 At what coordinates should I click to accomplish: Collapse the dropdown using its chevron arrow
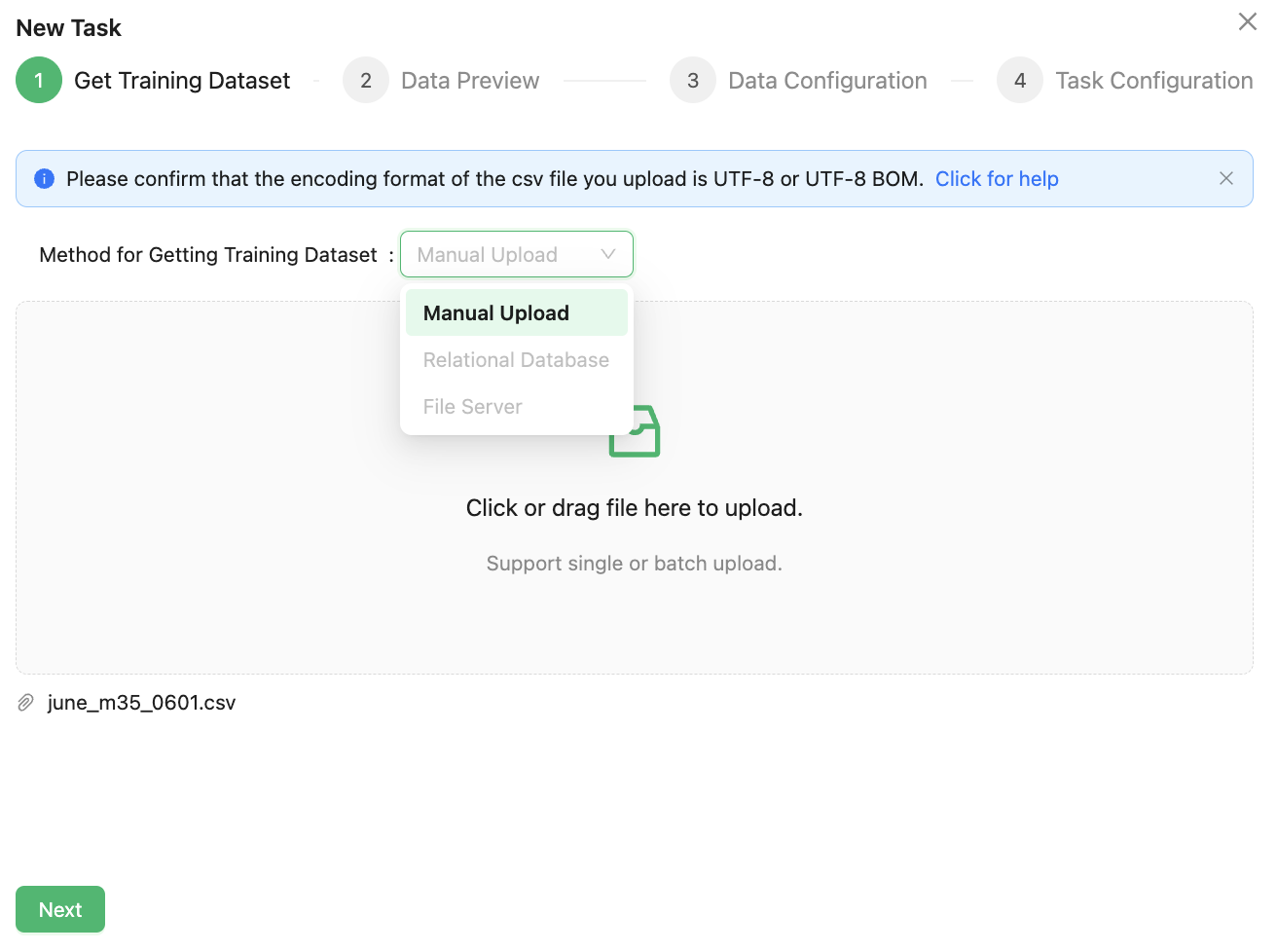coord(608,254)
